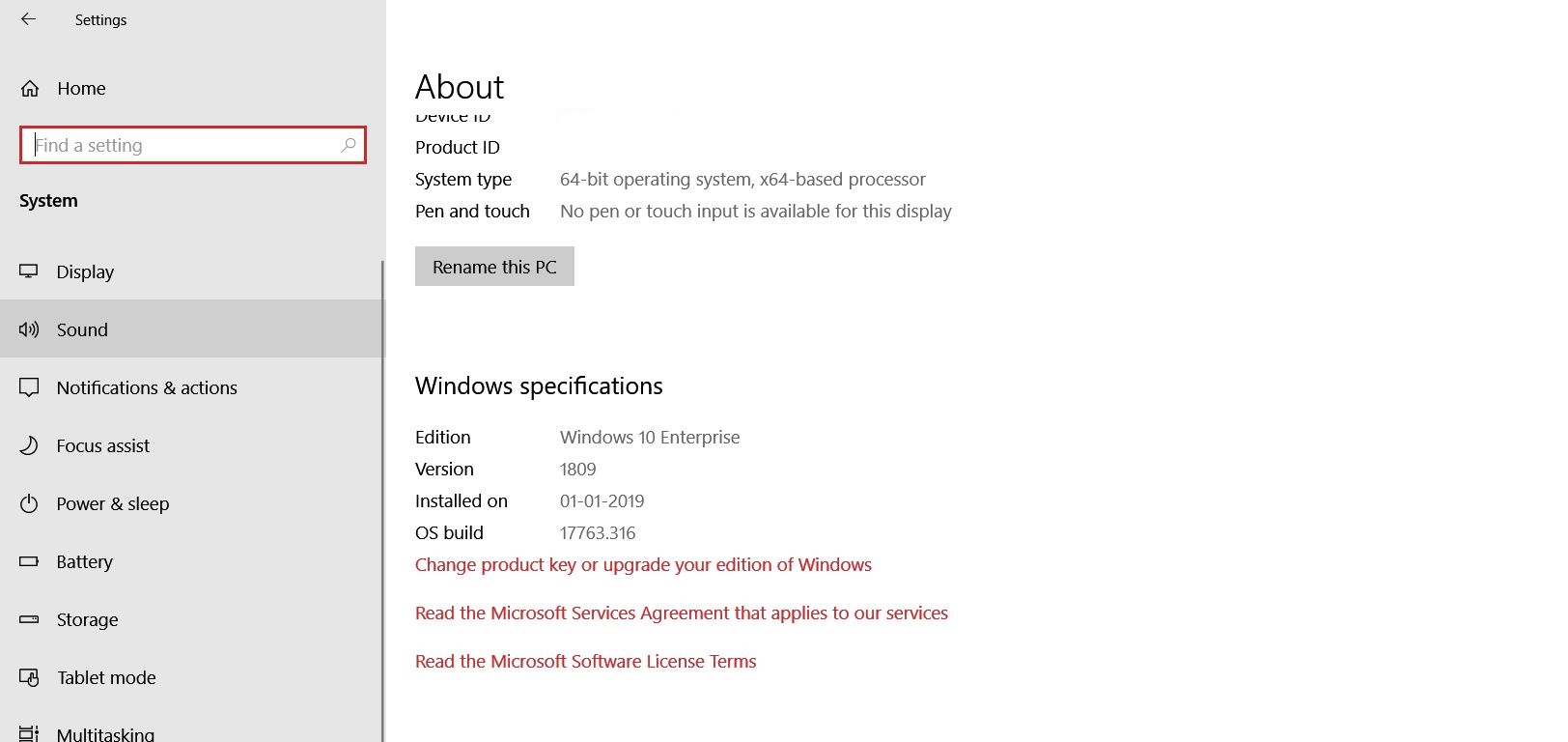Click No pen or touch input text
1568x742 pixels.
point(756,212)
